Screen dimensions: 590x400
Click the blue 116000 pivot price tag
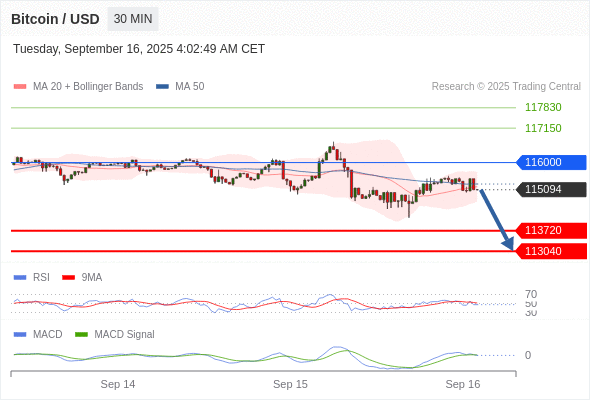click(x=551, y=162)
